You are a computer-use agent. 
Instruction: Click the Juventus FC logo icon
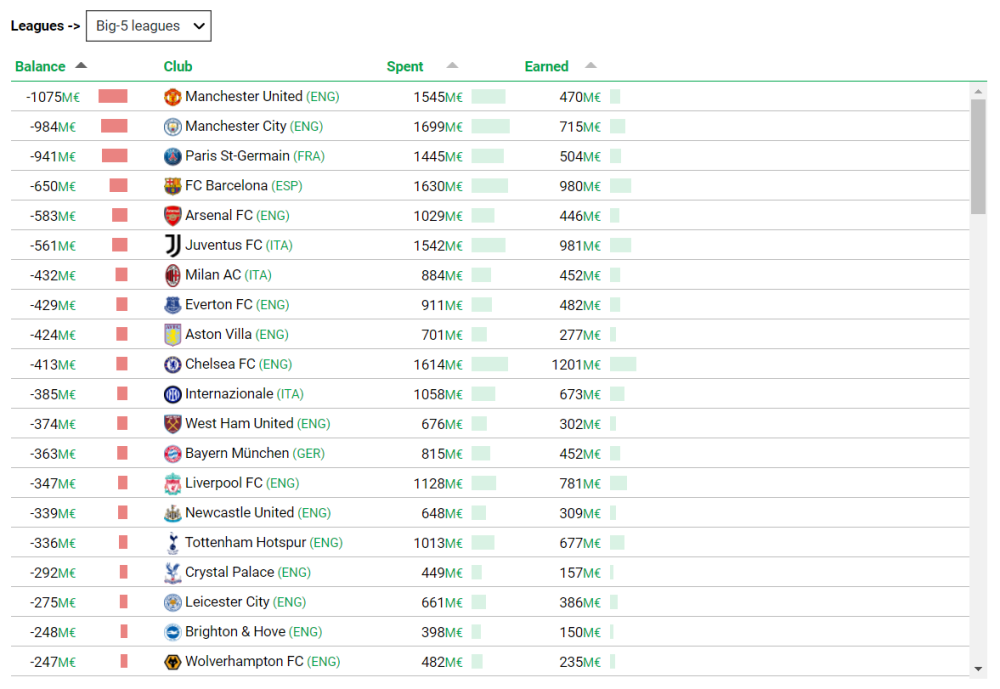(x=172, y=246)
